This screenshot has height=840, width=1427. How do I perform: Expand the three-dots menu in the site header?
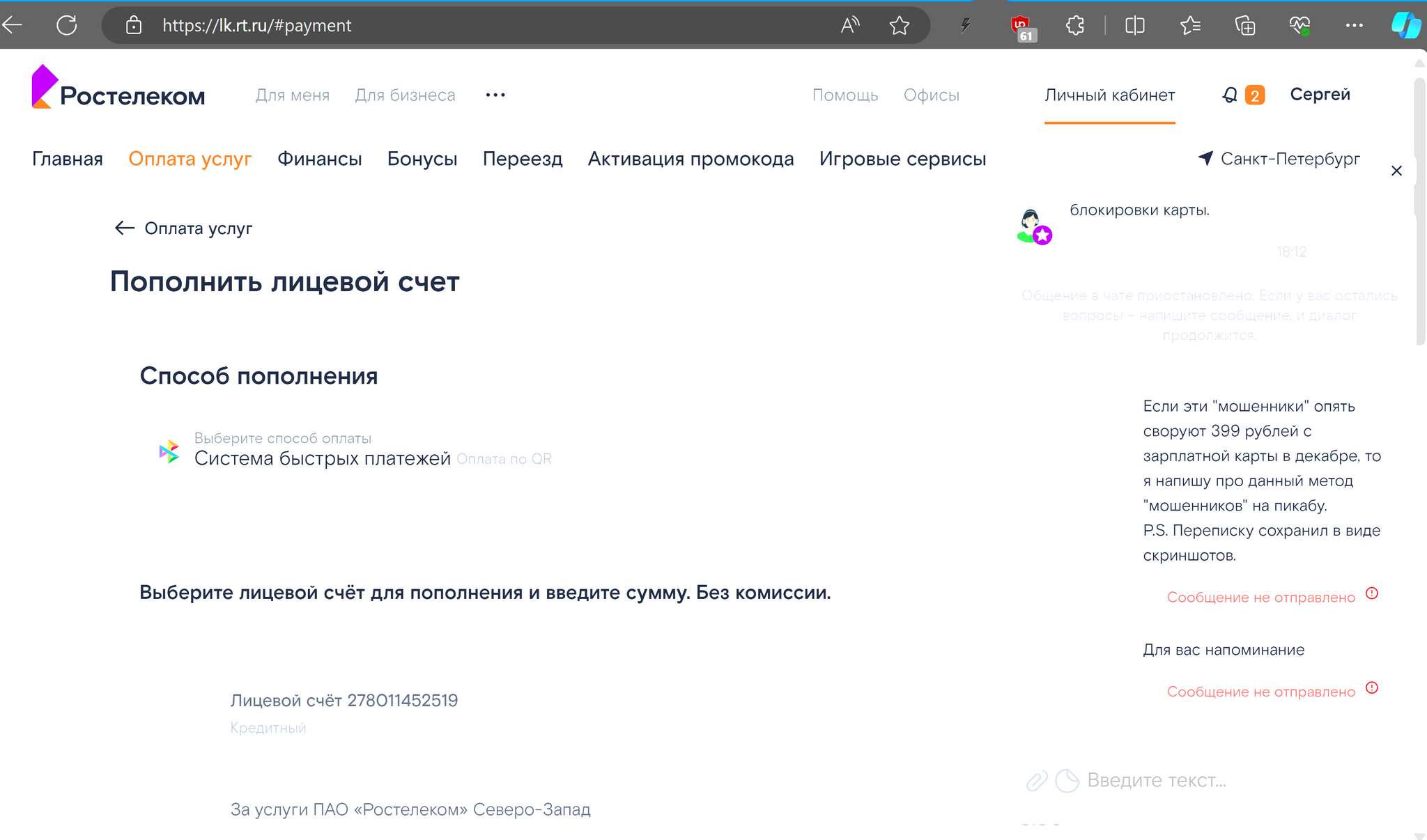pyautogui.click(x=495, y=95)
